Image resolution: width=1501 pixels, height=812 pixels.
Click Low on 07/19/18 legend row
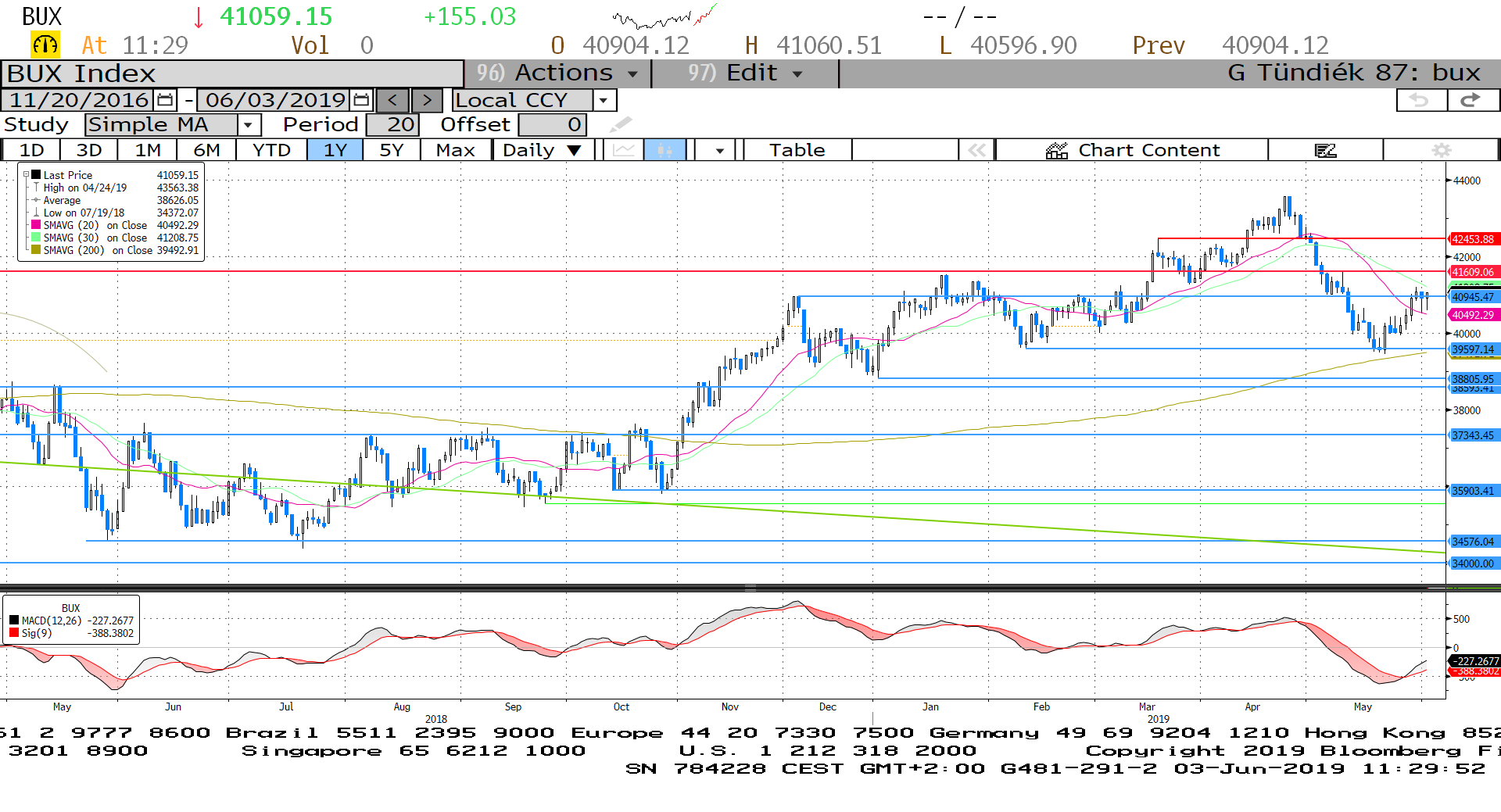[x=116, y=213]
